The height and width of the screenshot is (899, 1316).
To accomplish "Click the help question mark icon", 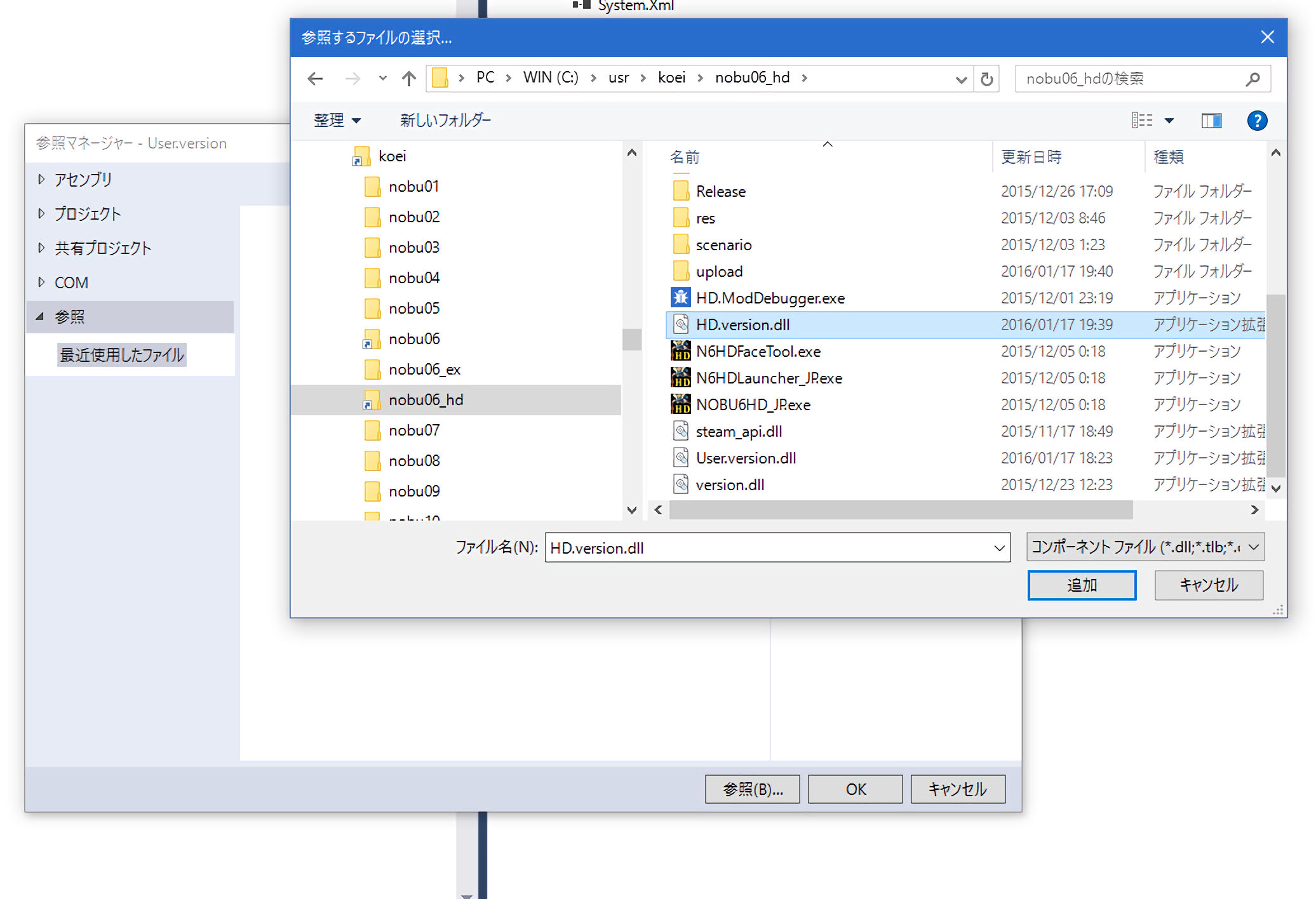I will [x=1256, y=121].
